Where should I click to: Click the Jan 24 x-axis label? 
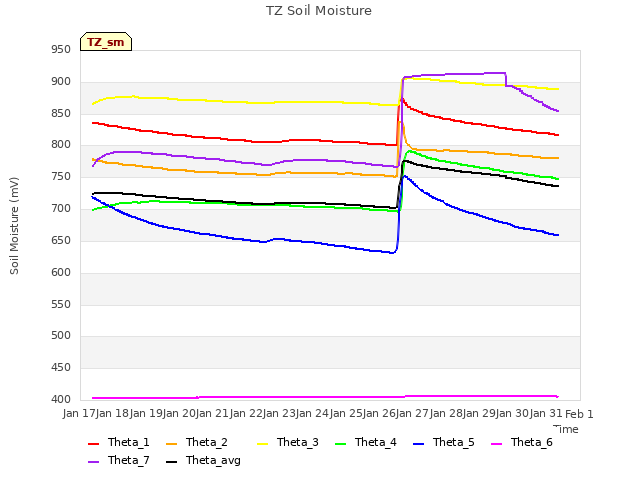312,414
